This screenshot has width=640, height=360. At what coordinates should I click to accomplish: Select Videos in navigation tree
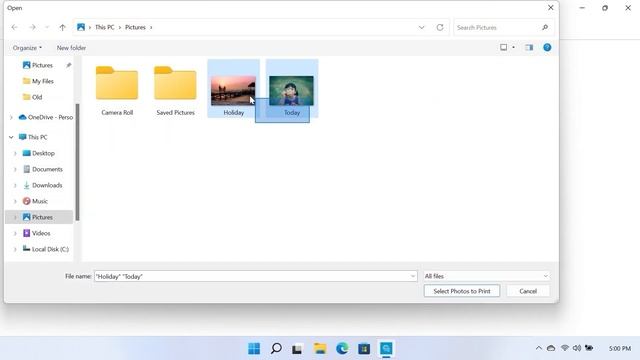(x=36, y=233)
